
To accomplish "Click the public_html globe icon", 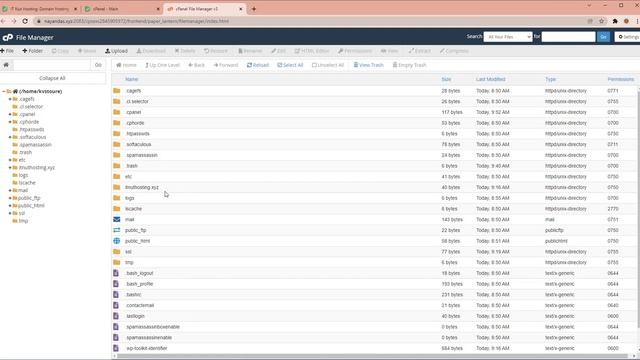I will coord(117,241).
